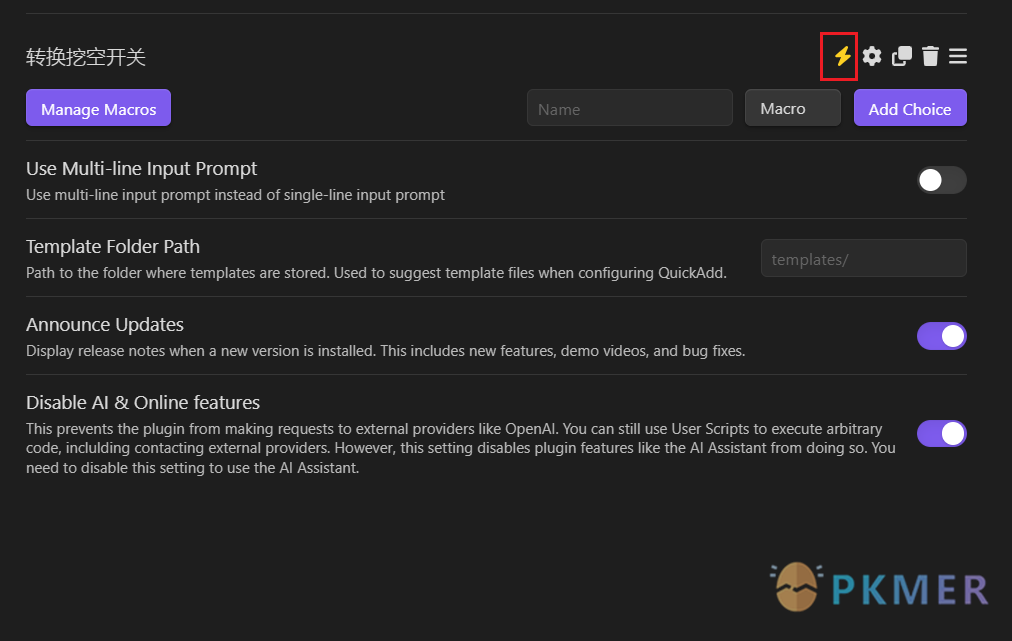Click the Add Choice button
The height and width of the screenshot is (641, 1012).
coord(909,108)
